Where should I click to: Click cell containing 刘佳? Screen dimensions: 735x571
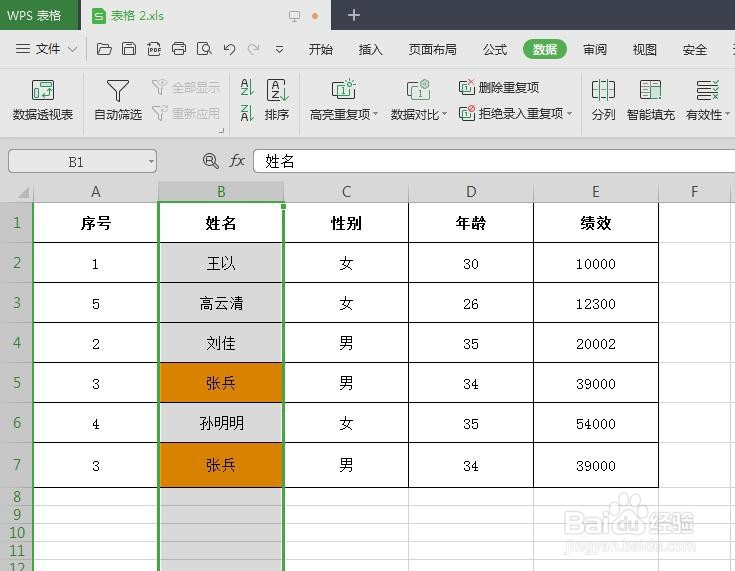tap(221, 343)
